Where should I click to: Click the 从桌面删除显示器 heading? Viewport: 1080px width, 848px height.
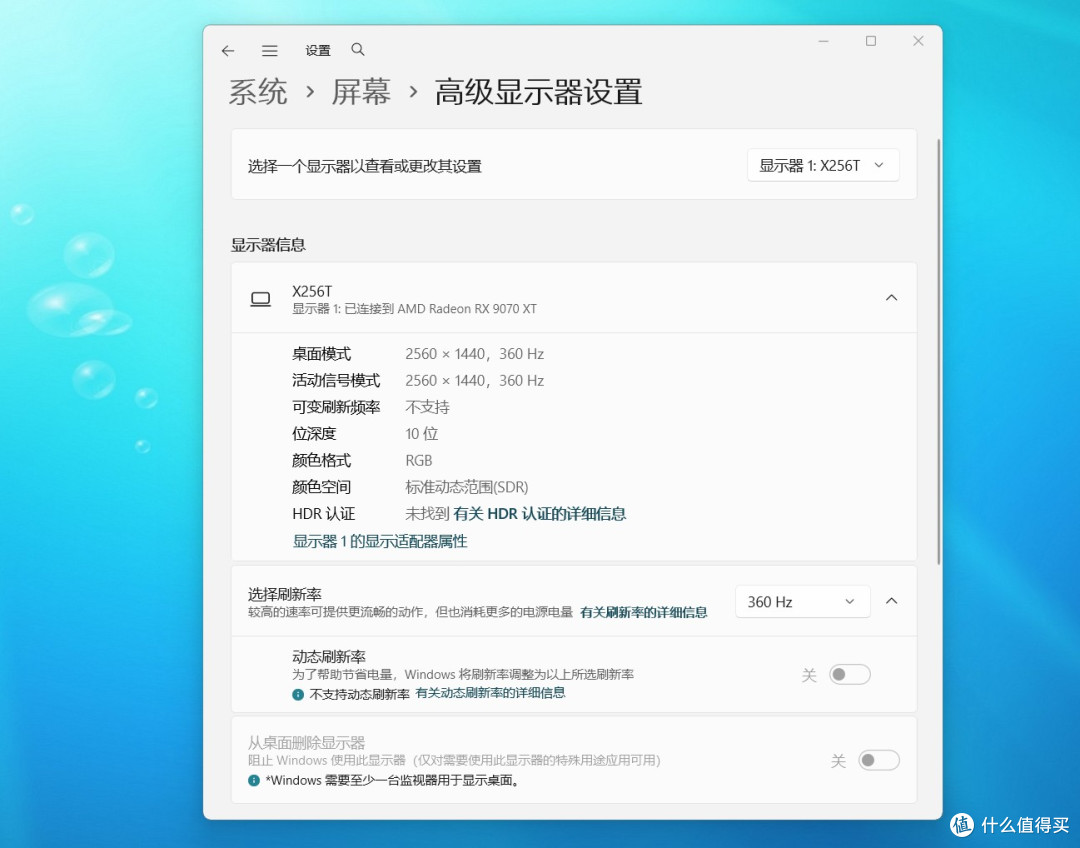pos(307,743)
